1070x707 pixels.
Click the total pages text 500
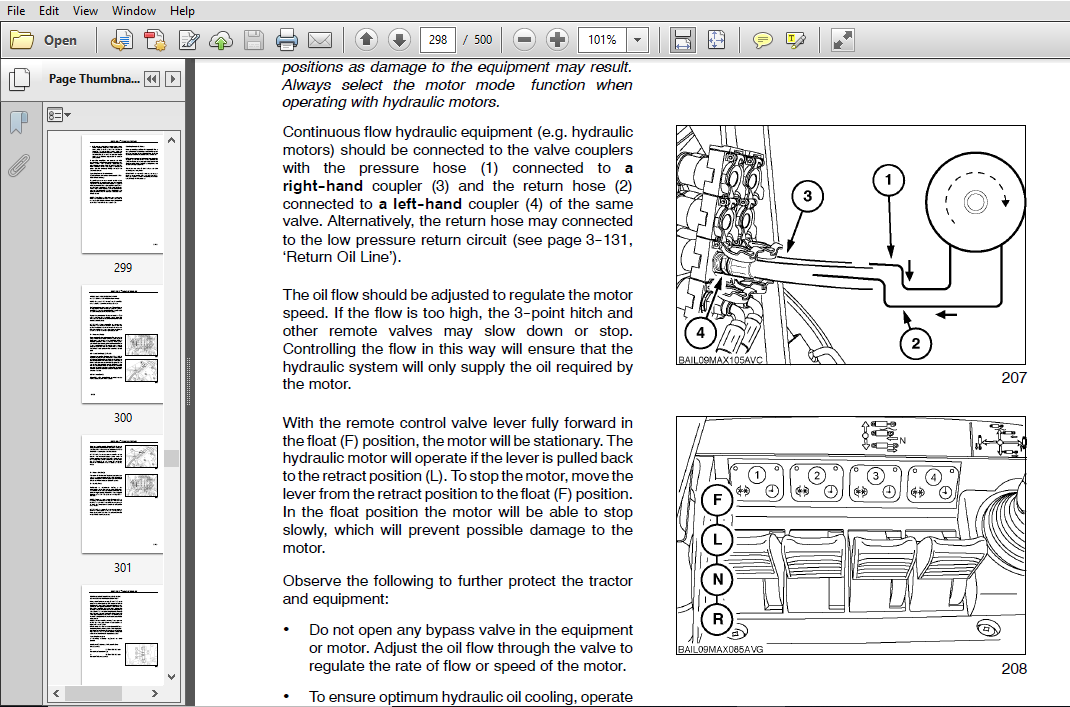click(483, 40)
